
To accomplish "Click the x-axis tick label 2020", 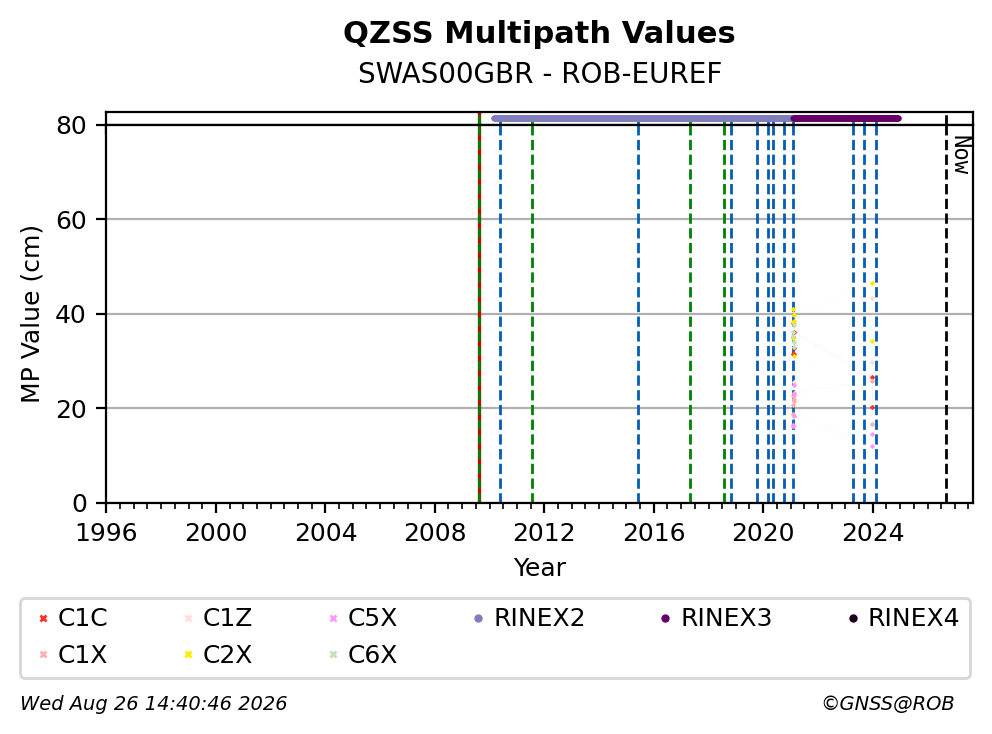I will click(x=763, y=533).
